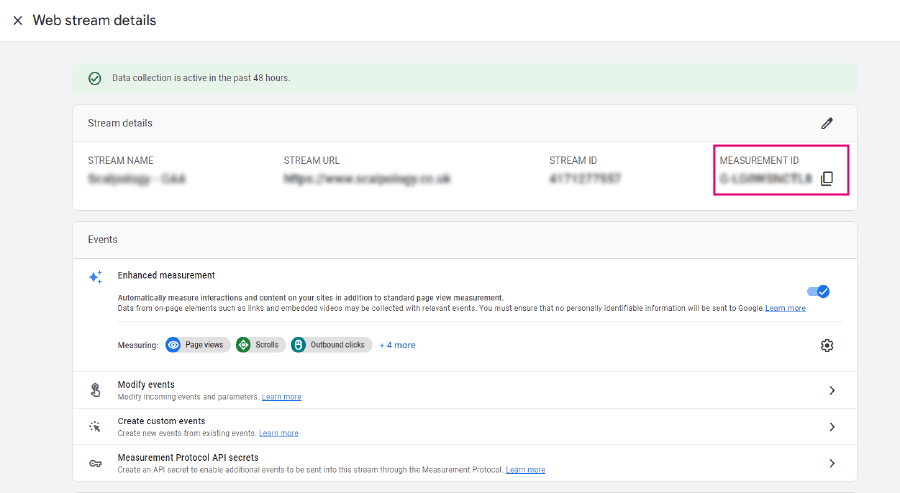Click the blurred stream URL value
The width and height of the screenshot is (900, 493).
367,179
